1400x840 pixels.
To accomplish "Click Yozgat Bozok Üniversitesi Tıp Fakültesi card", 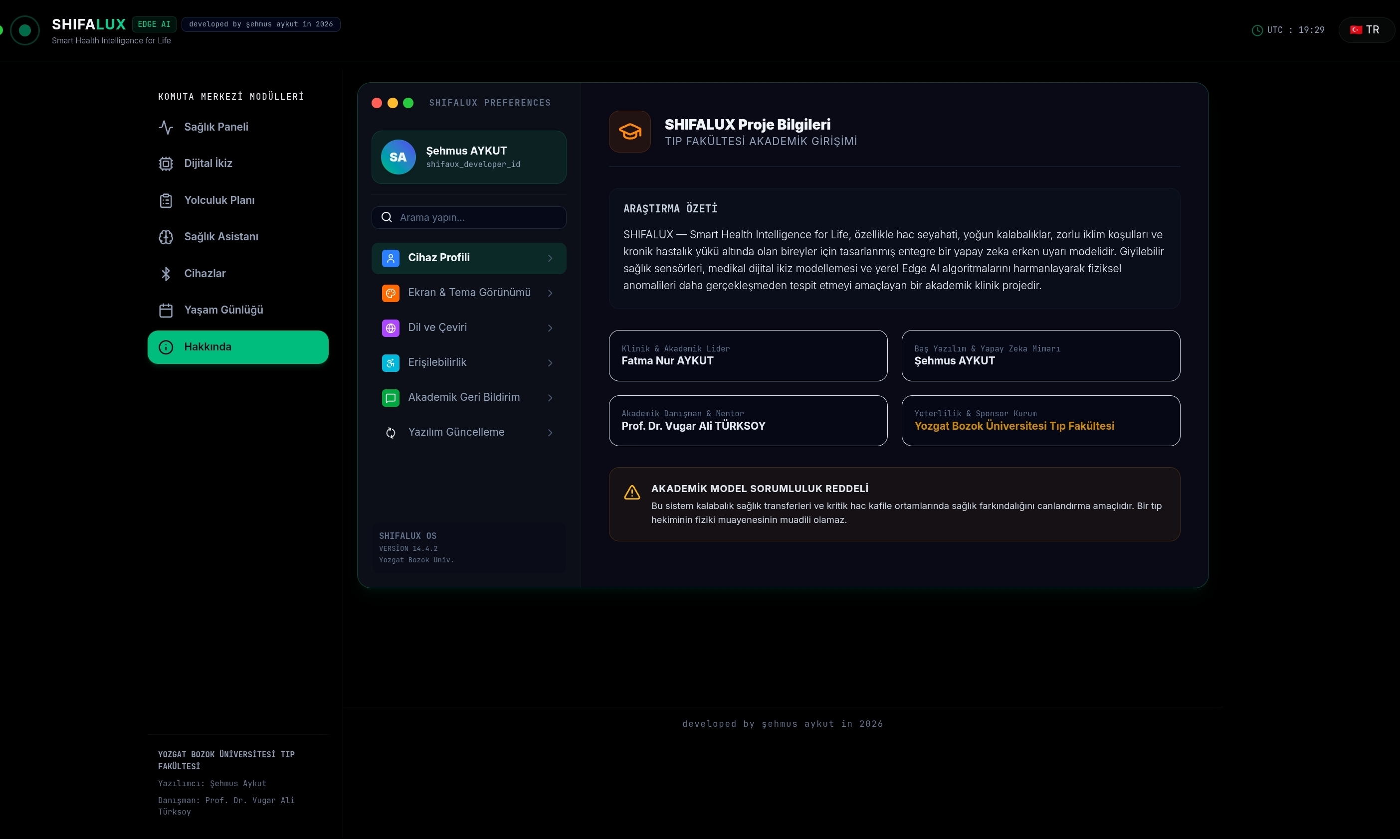I will point(1041,421).
